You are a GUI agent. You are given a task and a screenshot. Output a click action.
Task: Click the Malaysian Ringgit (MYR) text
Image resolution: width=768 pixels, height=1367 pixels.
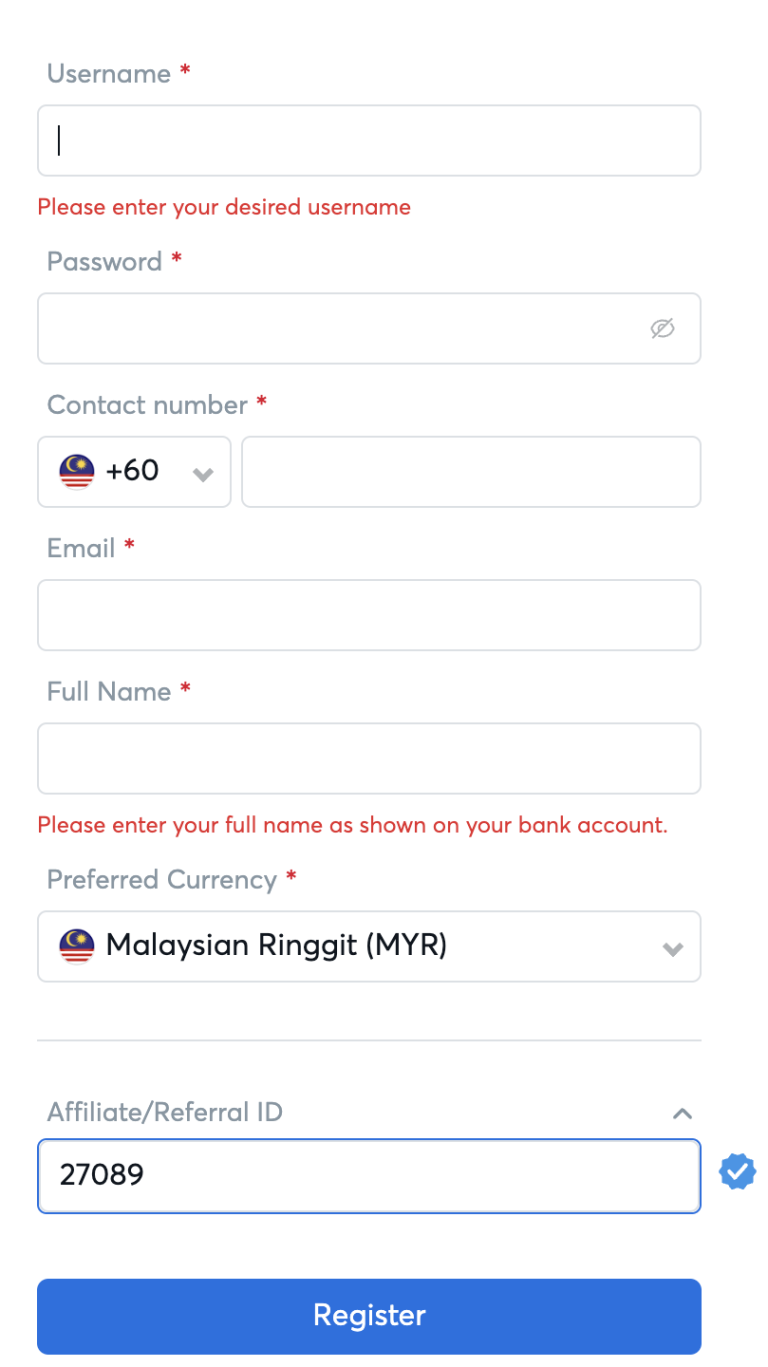point(276,945)
